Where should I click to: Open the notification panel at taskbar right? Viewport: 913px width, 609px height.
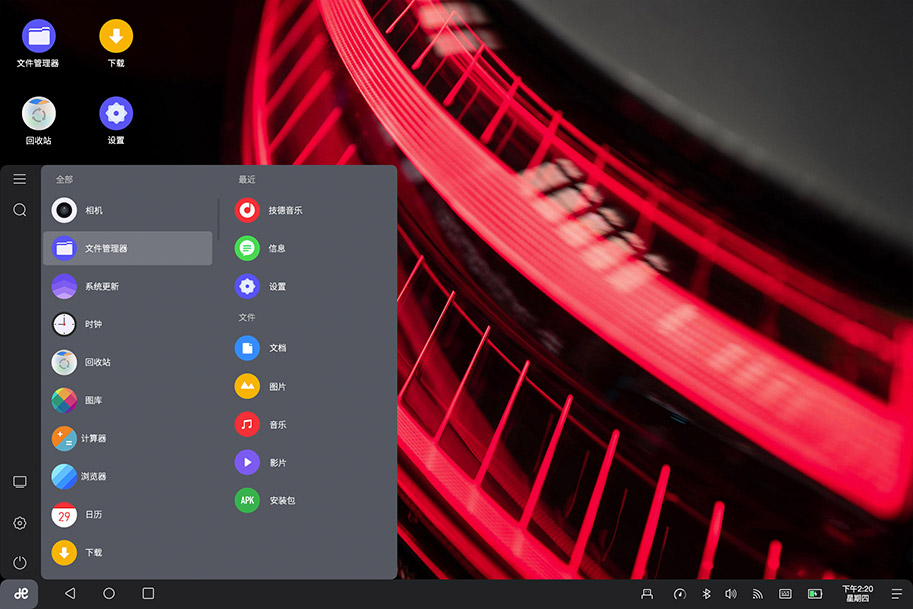point(895,594)
